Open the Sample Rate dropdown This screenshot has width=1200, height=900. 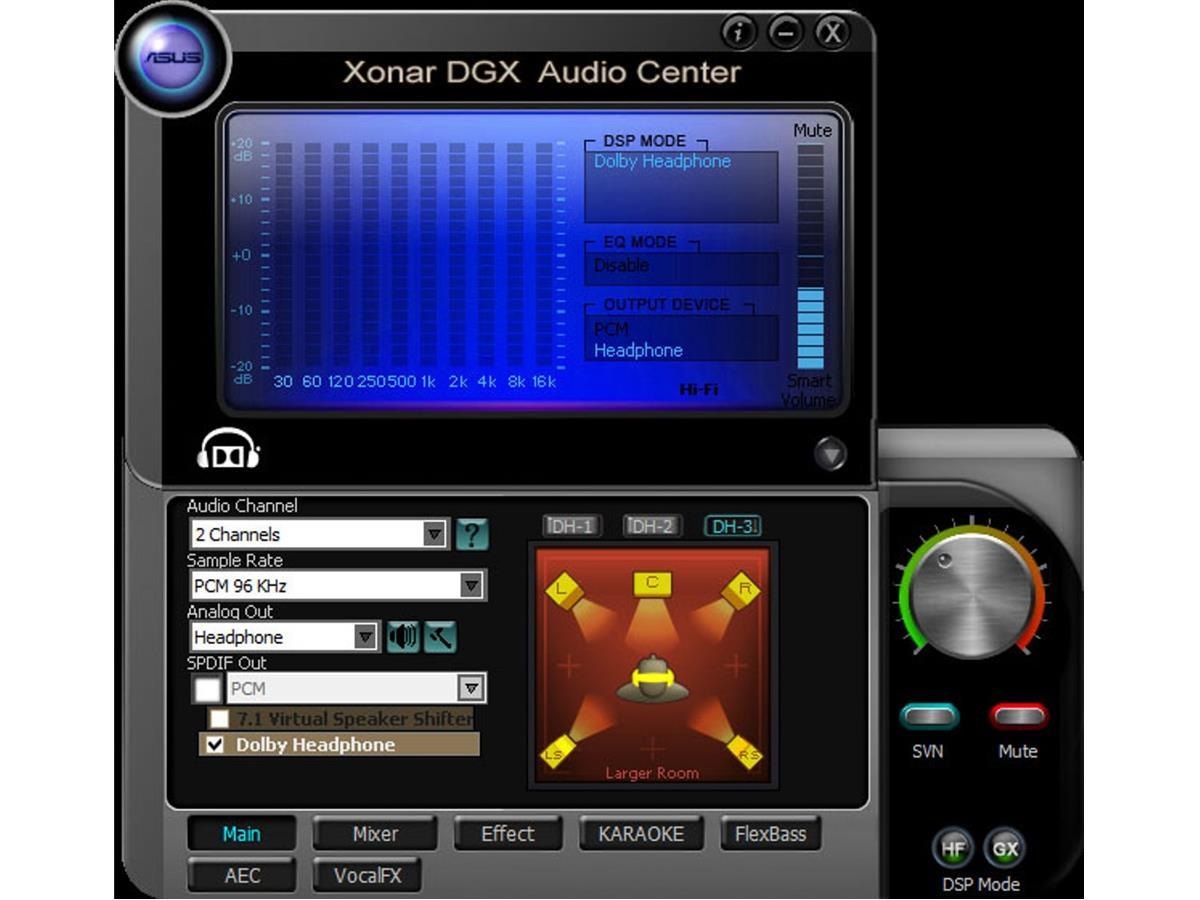click(471, 586)
